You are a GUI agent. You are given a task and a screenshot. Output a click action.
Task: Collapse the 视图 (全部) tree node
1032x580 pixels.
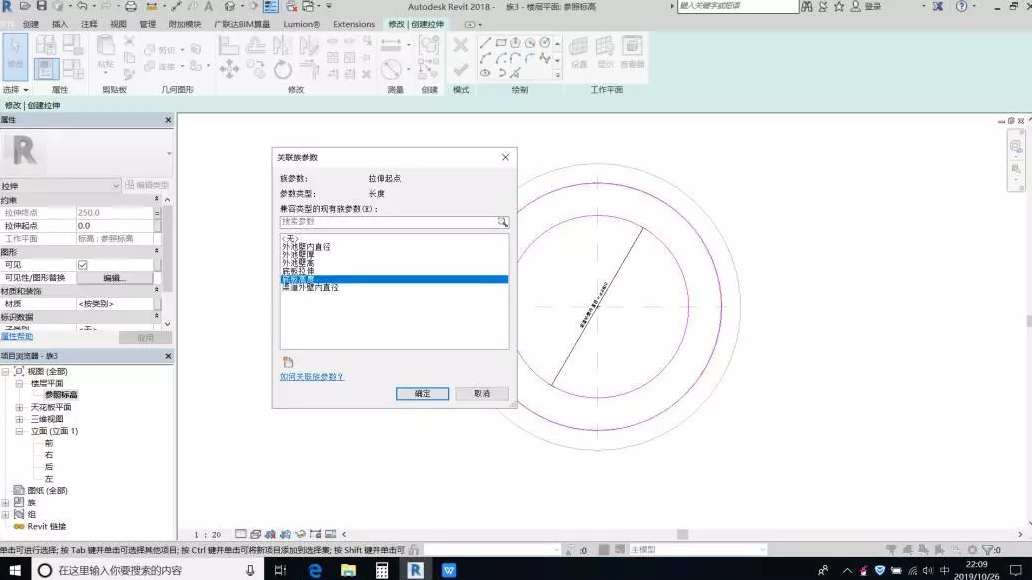(x=5, y=371)
